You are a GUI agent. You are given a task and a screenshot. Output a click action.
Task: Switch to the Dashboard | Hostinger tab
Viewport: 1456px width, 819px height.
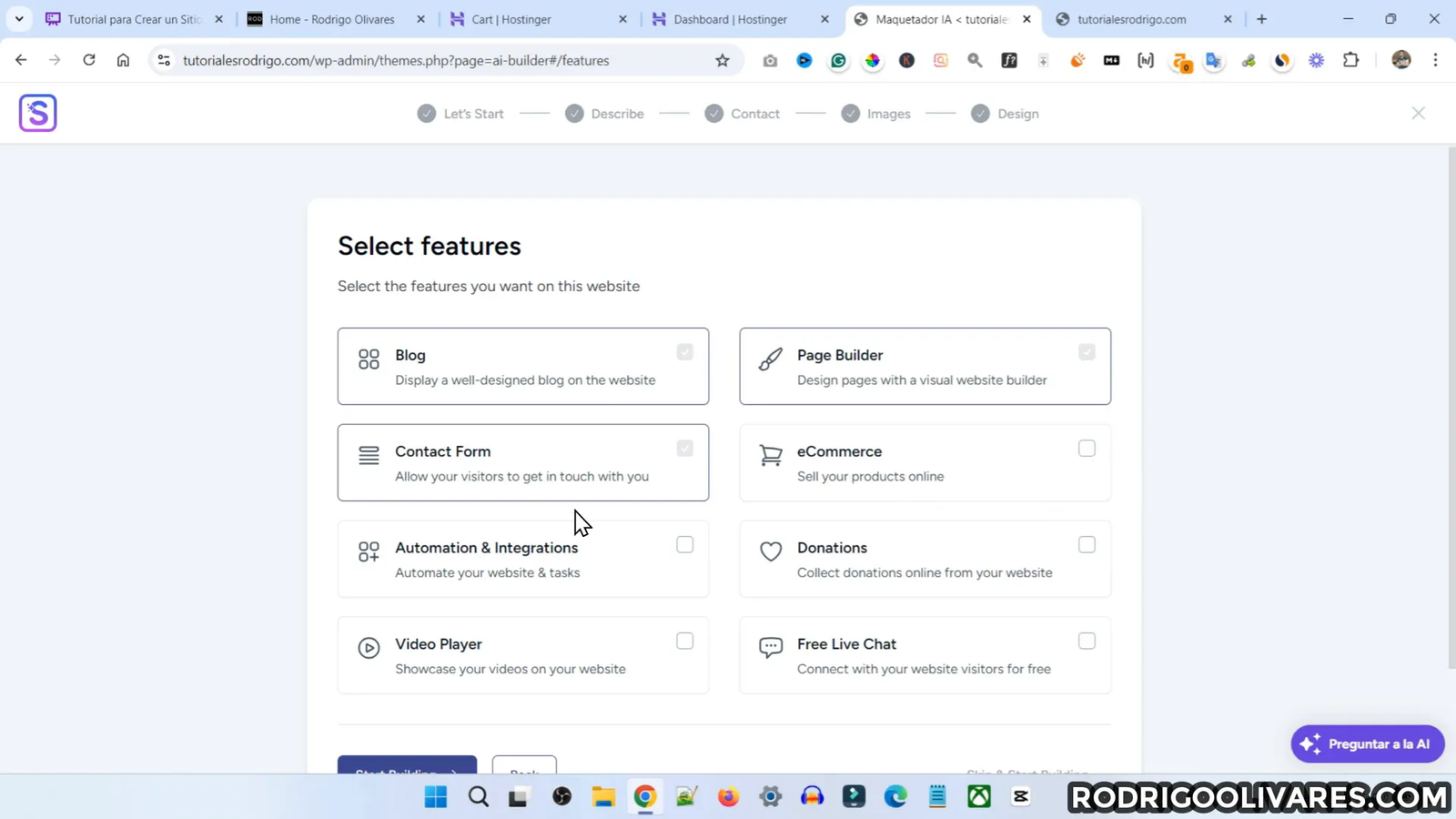click(730, 19)
